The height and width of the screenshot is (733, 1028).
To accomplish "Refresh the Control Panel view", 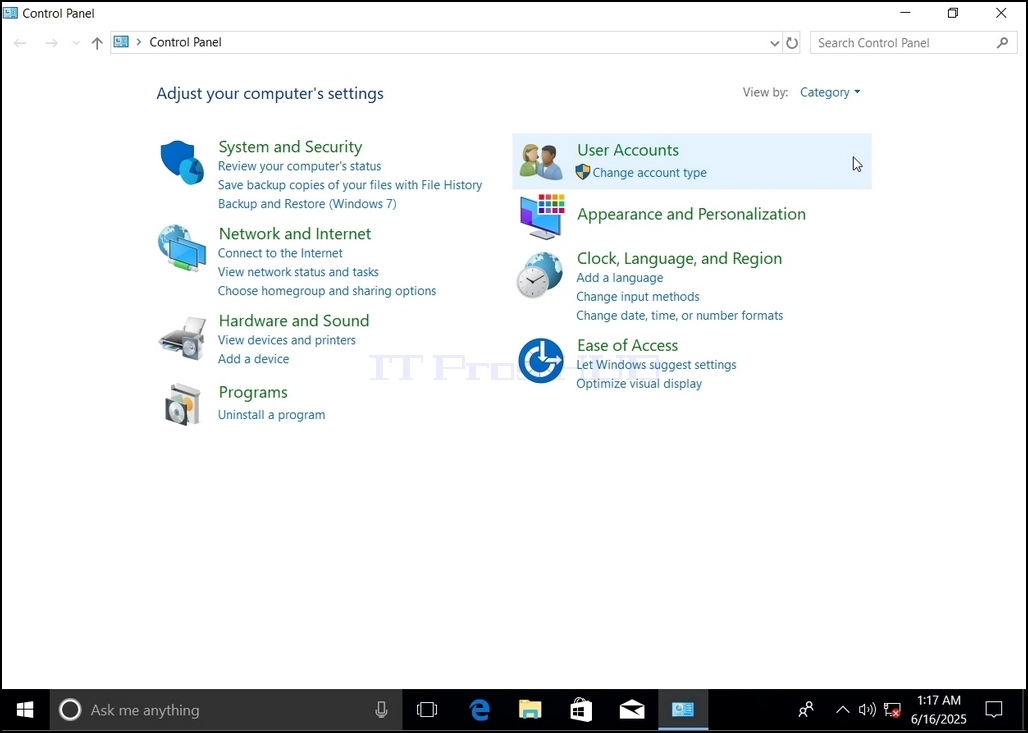I will click(792, 43).
